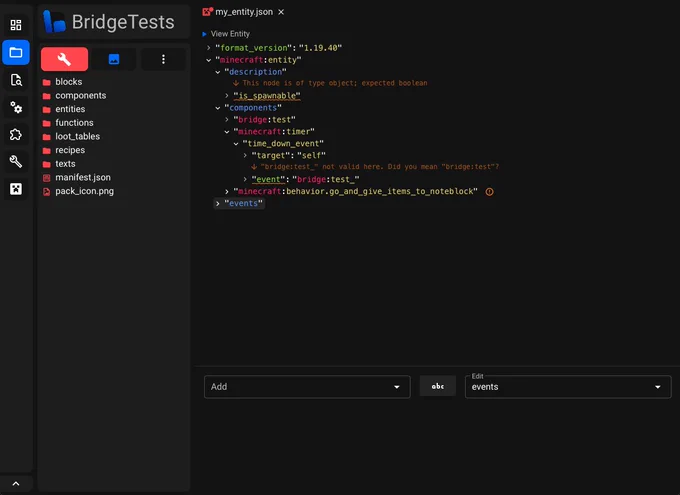Open the extensions puzzle-piece sidebar icon
The image size is (680, 495).
pos(16,134)
